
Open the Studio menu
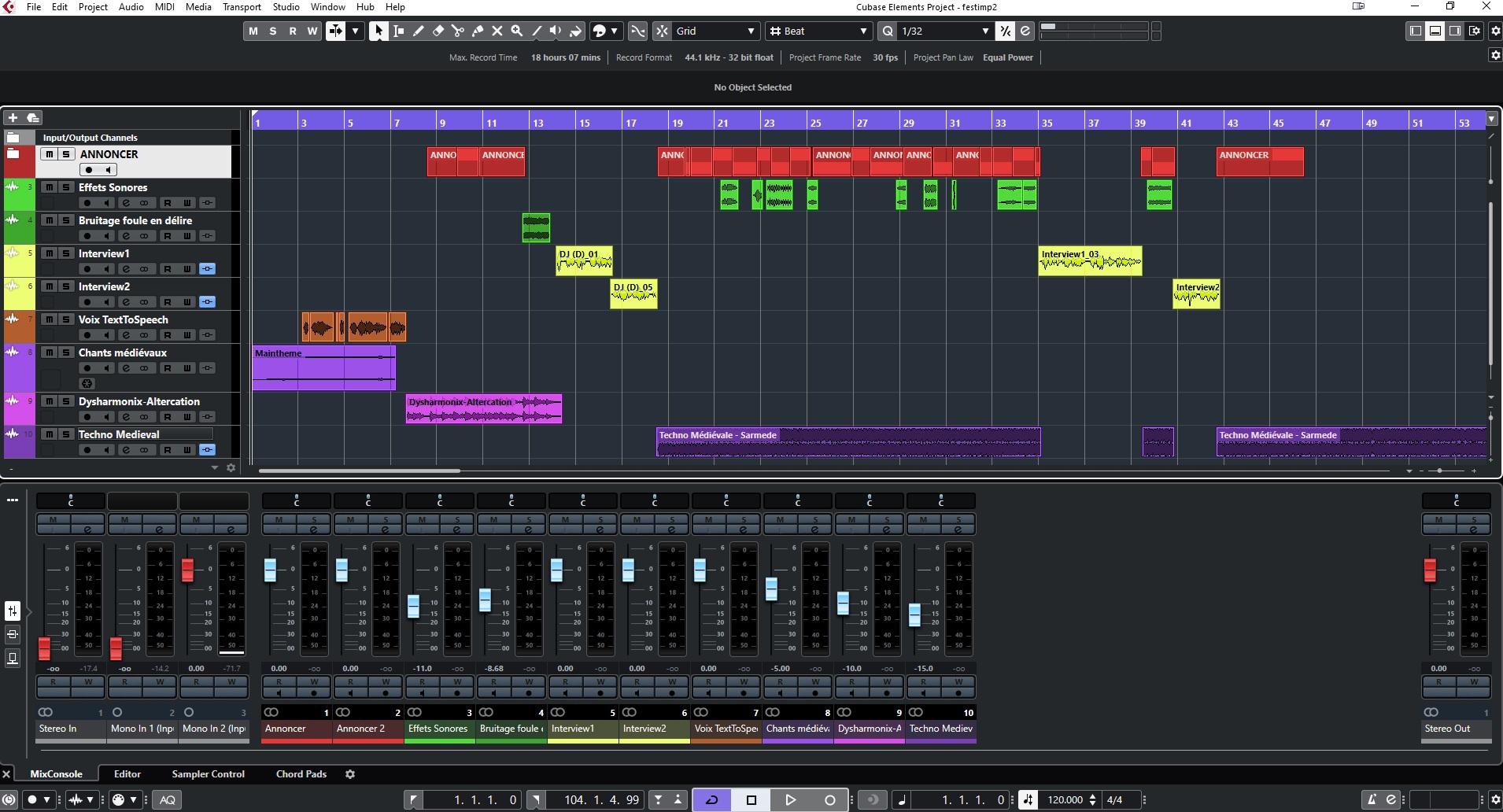286,7
